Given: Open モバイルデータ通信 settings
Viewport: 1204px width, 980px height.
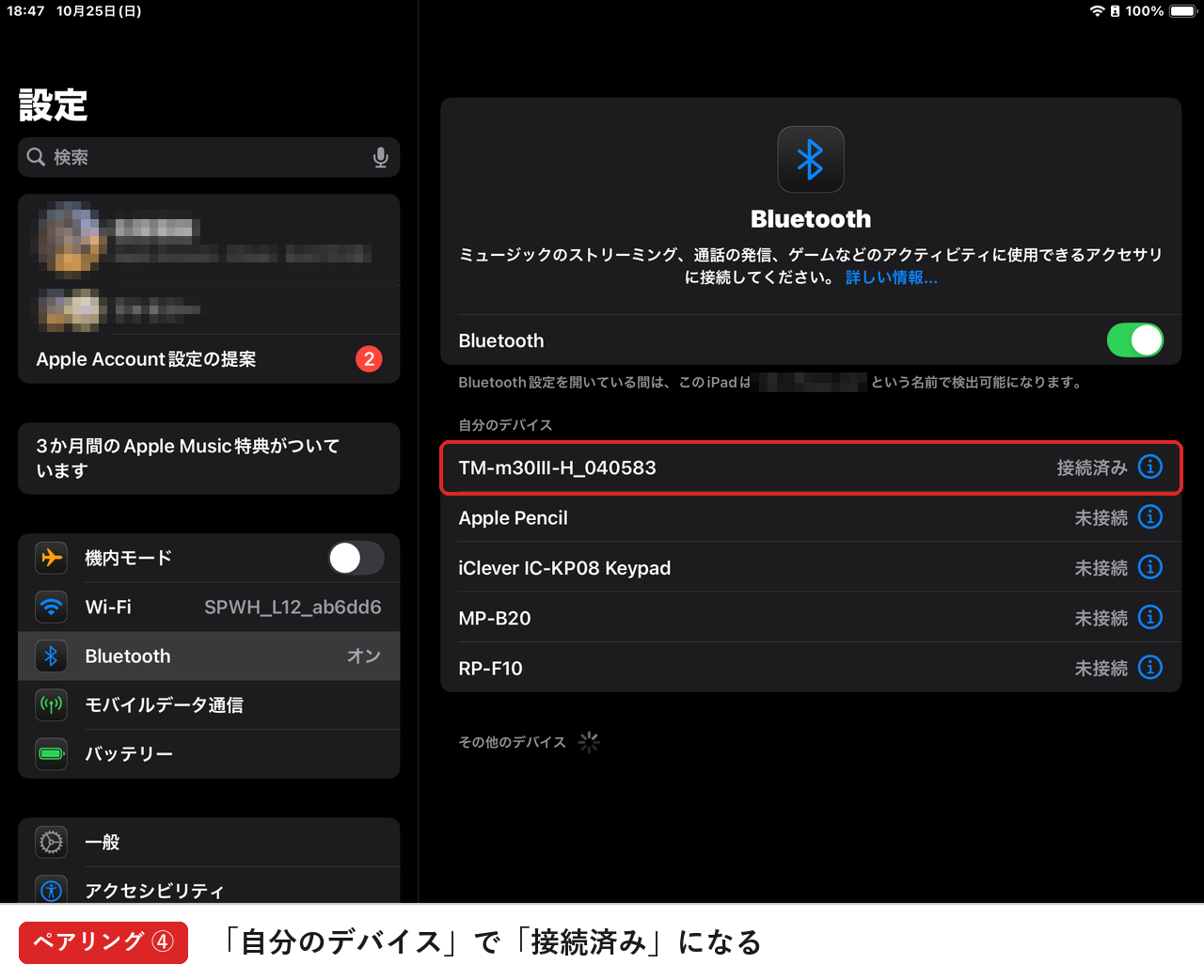Looking at the screenshot, I should (209, 704).
